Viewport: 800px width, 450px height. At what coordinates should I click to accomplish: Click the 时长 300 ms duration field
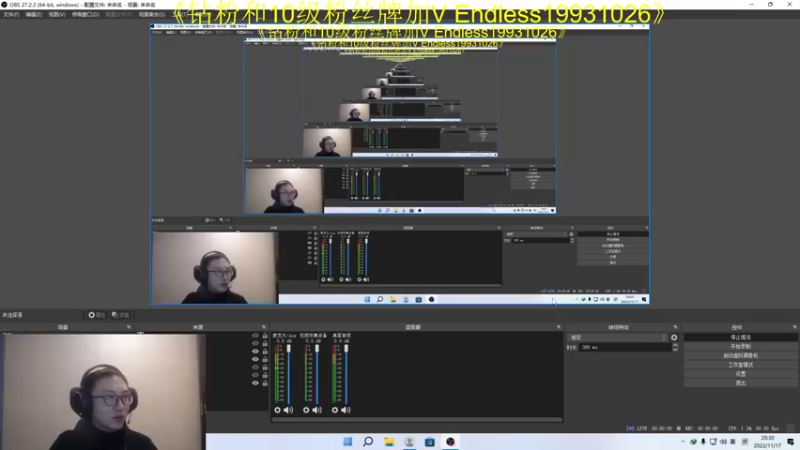coord(624,347)
